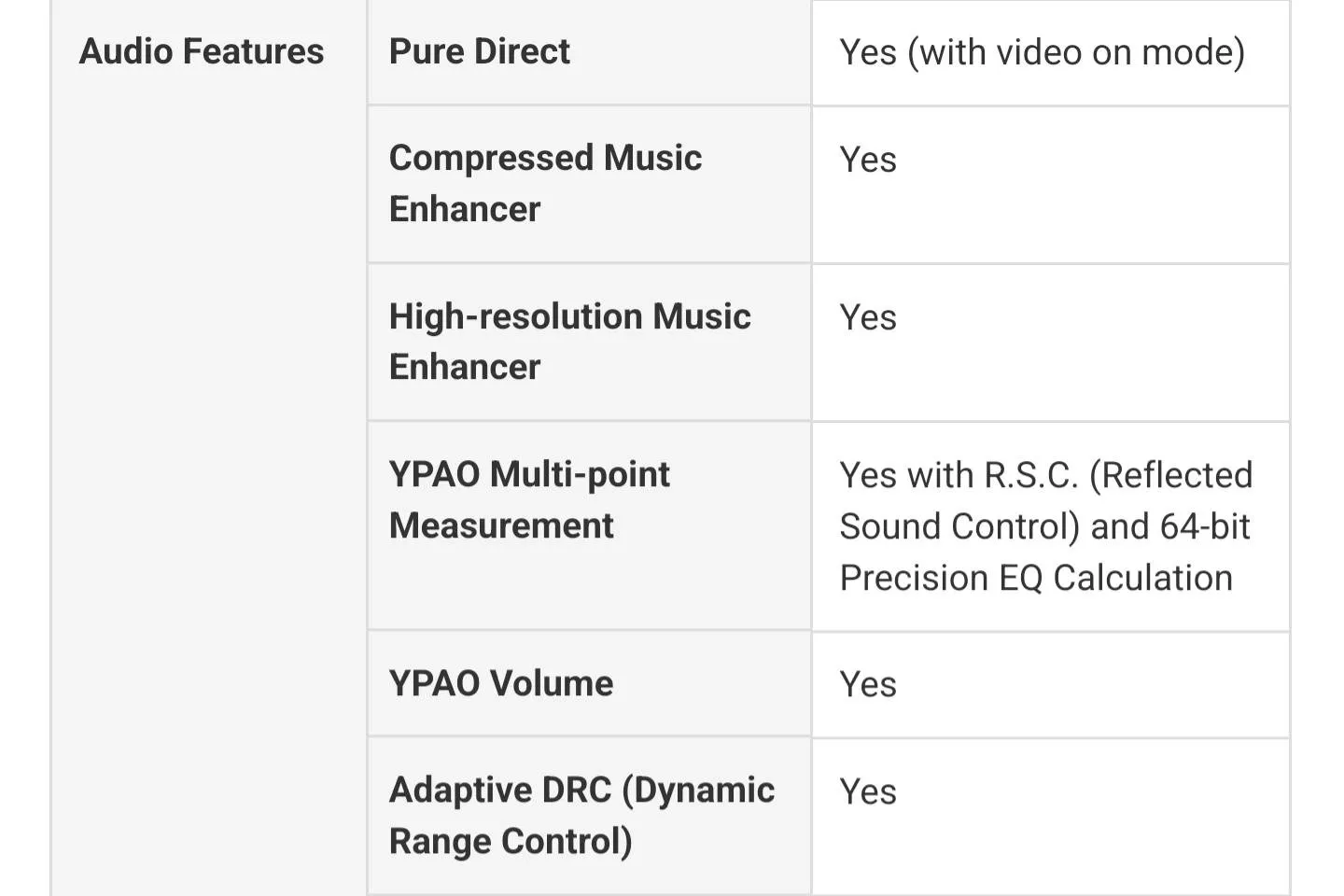The width and height of the screenshot is (1344, 896).
Task: Select the Yes value for Adaptive DRC
Action: [x=868, y=792]
